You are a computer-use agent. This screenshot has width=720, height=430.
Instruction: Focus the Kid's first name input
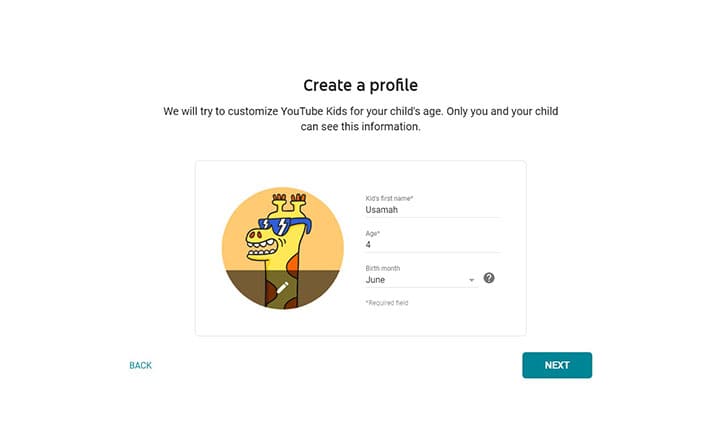tap(432, 210)
